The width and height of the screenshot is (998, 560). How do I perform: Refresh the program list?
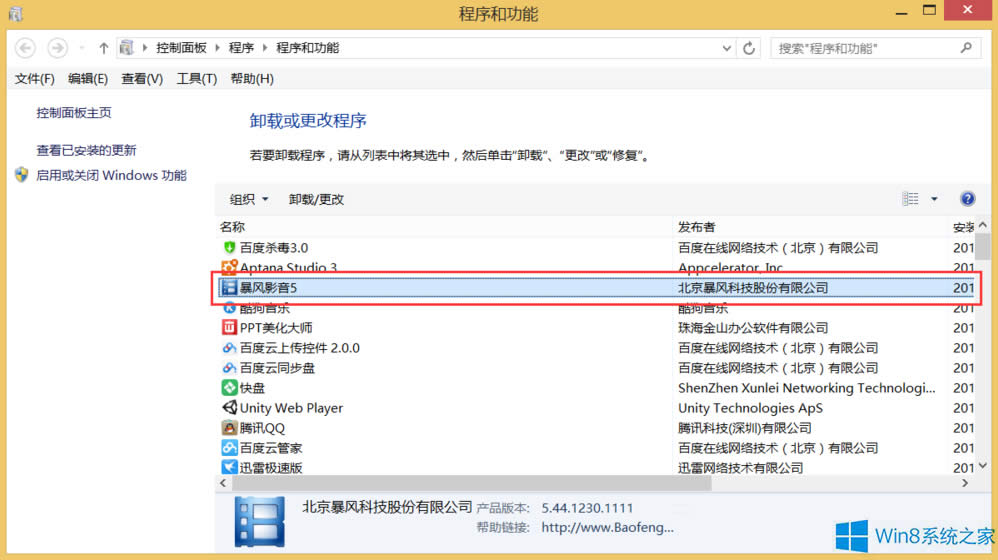[749, 48]
